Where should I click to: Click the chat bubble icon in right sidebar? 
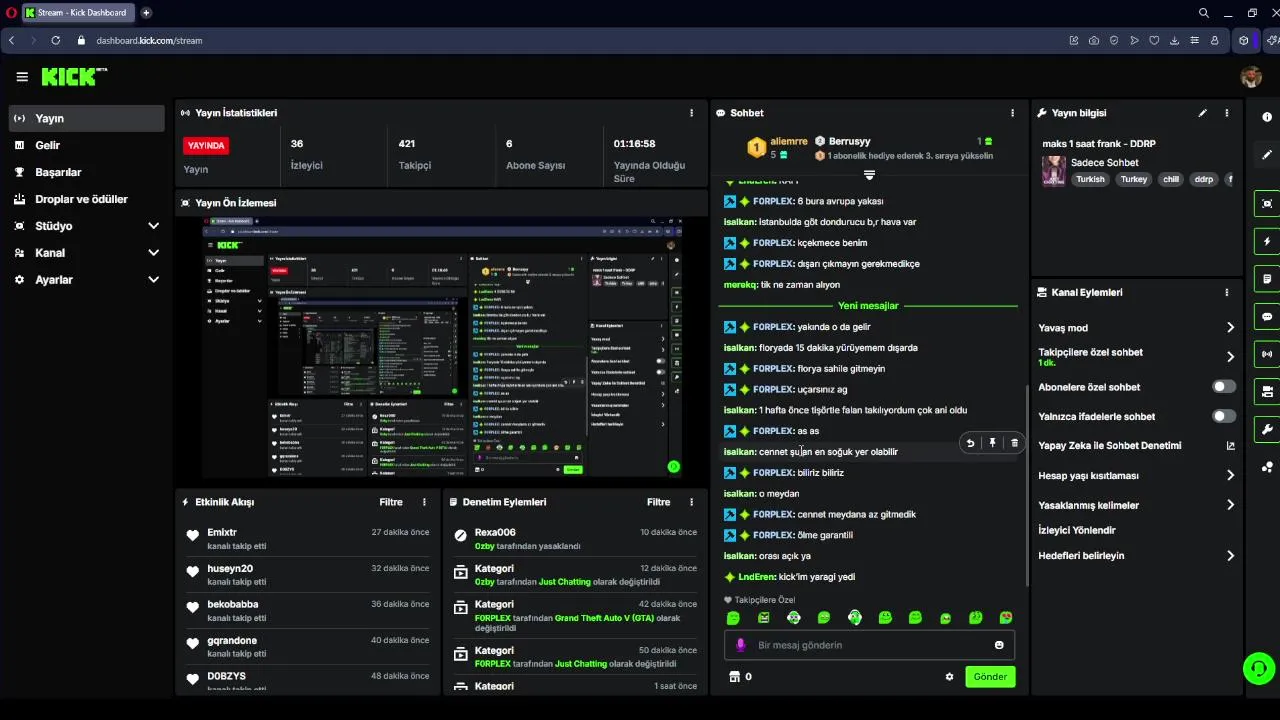(x=1267, y=317)
